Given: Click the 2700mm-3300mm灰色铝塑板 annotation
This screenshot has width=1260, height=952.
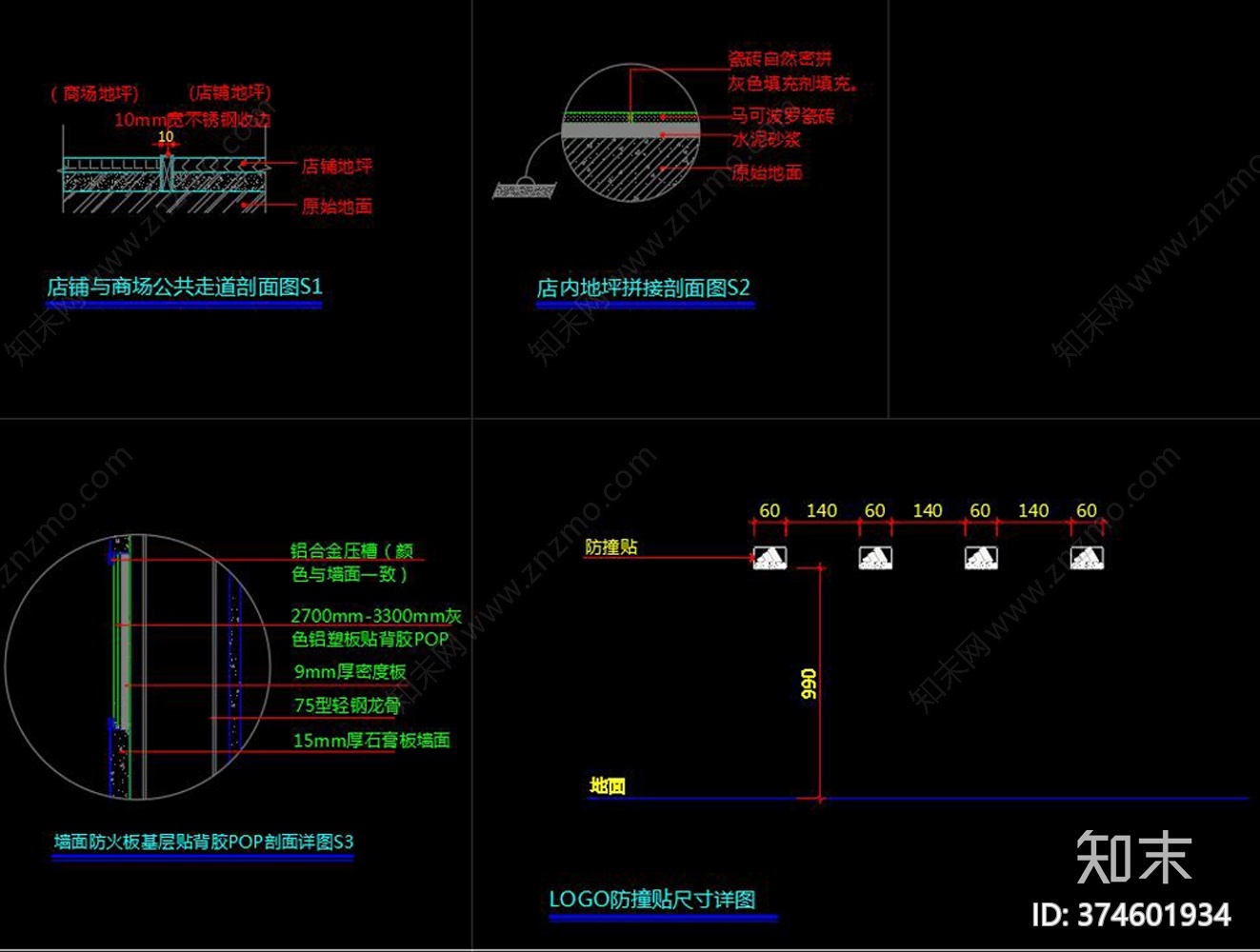Looking at the screenshot, I should pos(376,627).
